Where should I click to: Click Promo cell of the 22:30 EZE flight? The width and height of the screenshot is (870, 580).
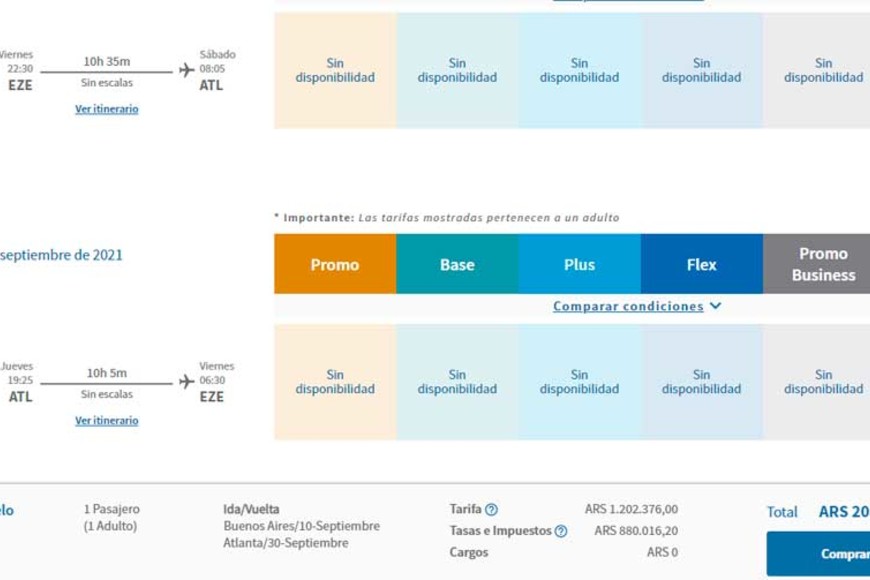tap(335, 70)
